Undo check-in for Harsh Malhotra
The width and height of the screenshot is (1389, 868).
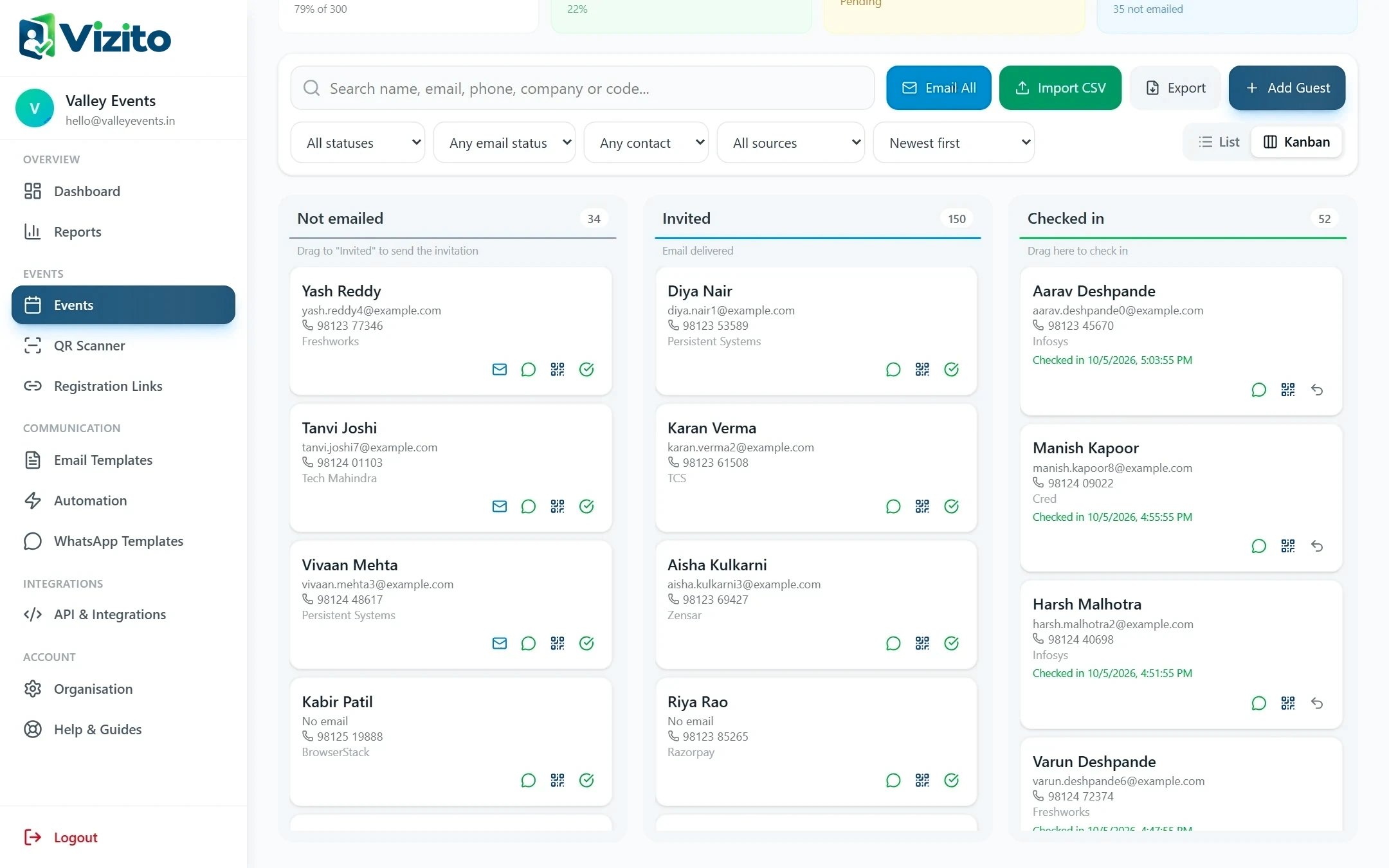[1316, 703]
